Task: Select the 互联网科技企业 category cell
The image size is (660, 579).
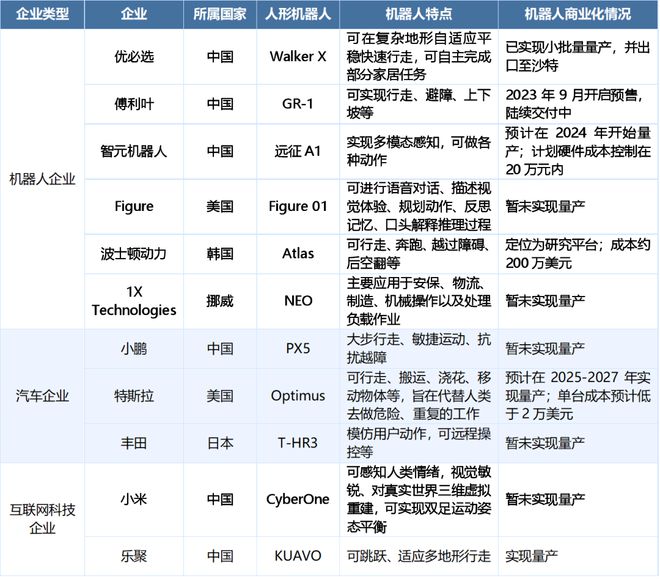Action: (x=42, y=519)
